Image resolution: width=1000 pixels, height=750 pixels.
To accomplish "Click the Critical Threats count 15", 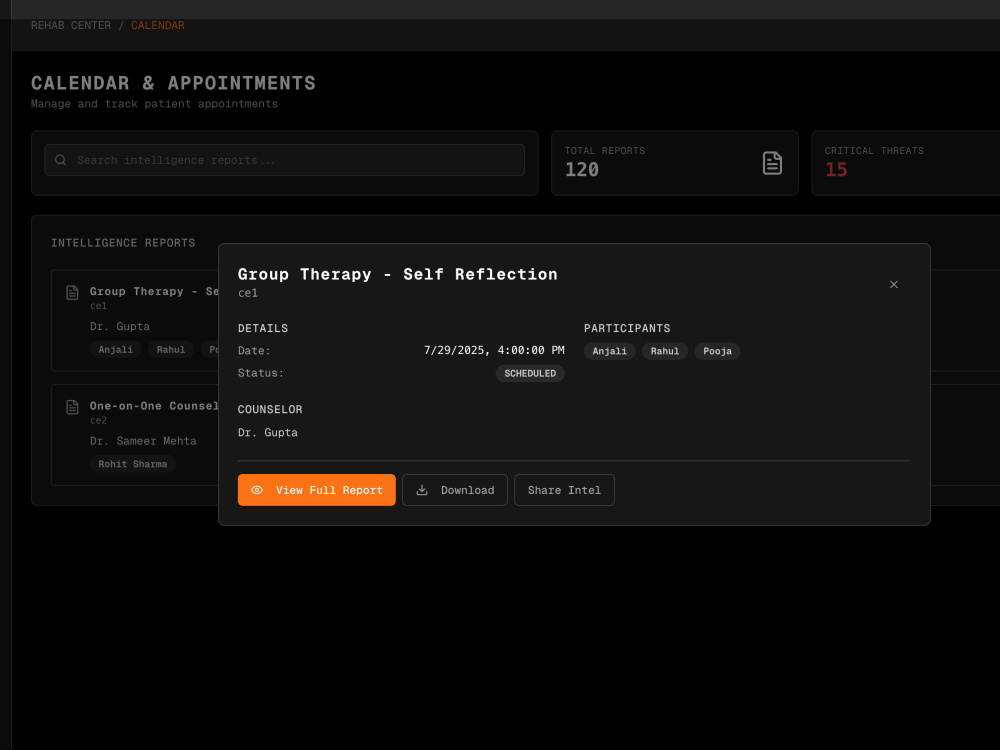I will pyautogui.click(x=836, y=170).
